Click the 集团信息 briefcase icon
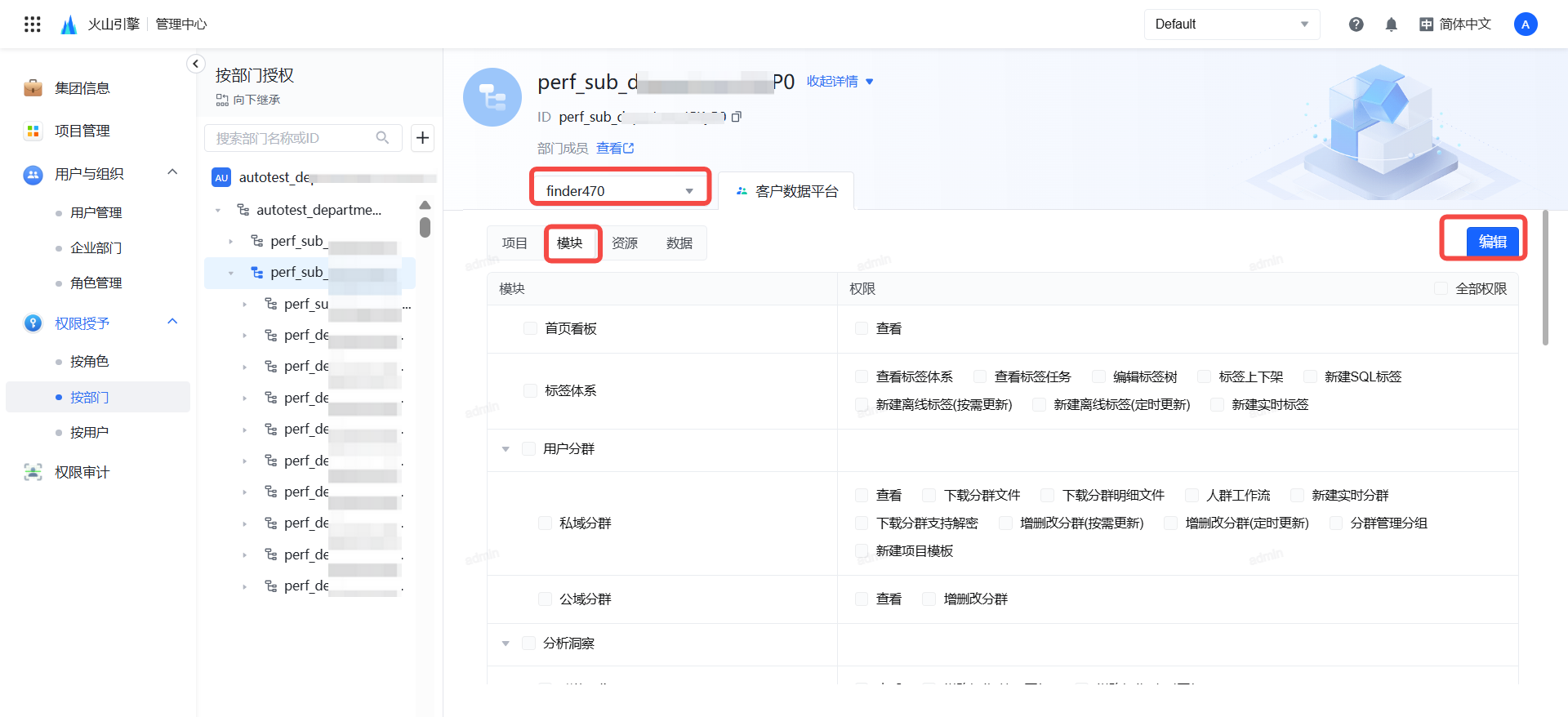This screenshot has height=717, width=1568. pyautogui.click(x=33, y=87)
